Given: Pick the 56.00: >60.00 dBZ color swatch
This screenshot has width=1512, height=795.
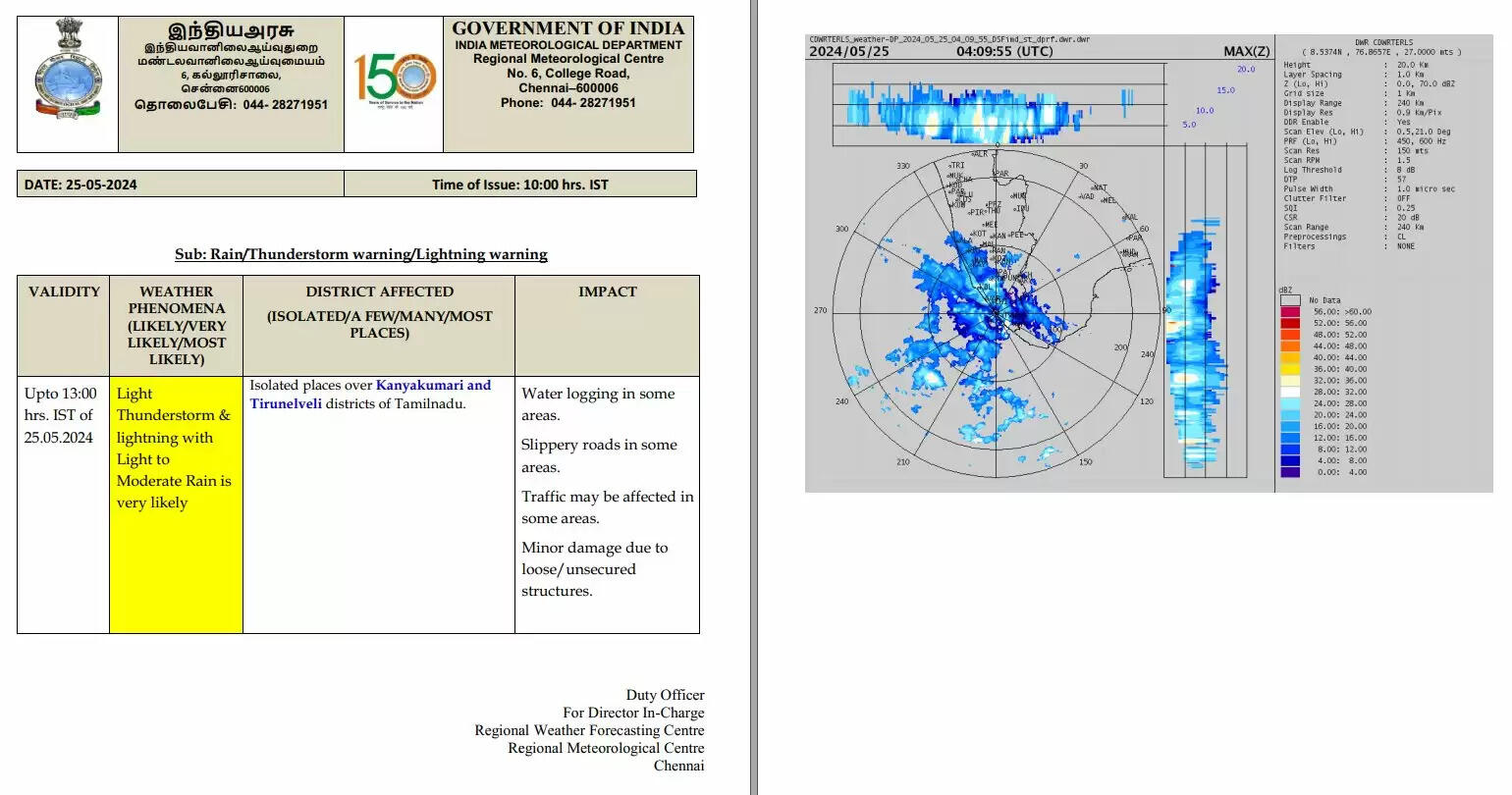Looking at the screenshot, I should click(x=1290, y=311).
